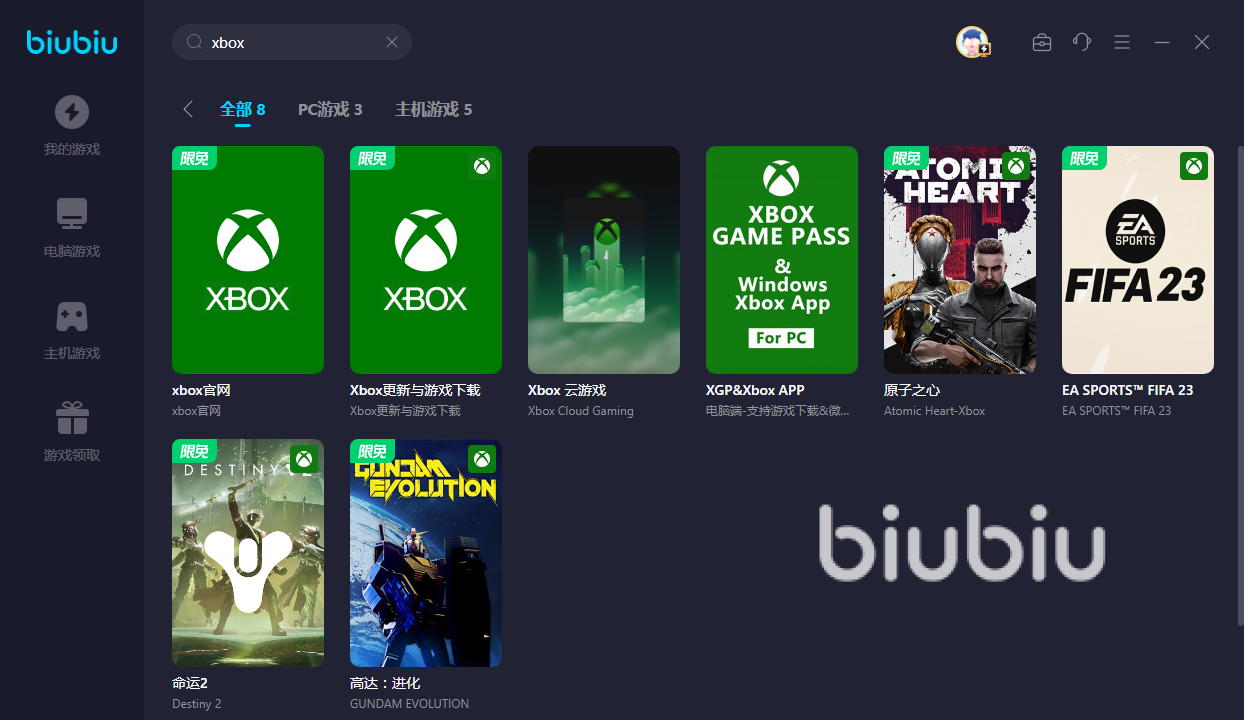Switch to the PC游戏 3 tab
This screenshot has width=1244, height=720.
(x=330, y=109)
